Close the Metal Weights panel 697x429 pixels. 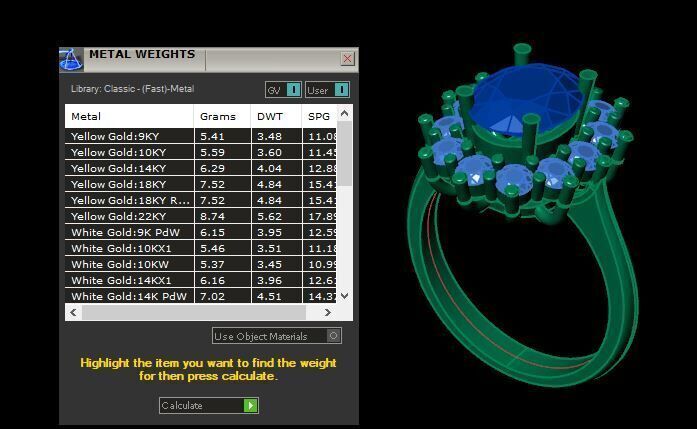coord(348,58)
